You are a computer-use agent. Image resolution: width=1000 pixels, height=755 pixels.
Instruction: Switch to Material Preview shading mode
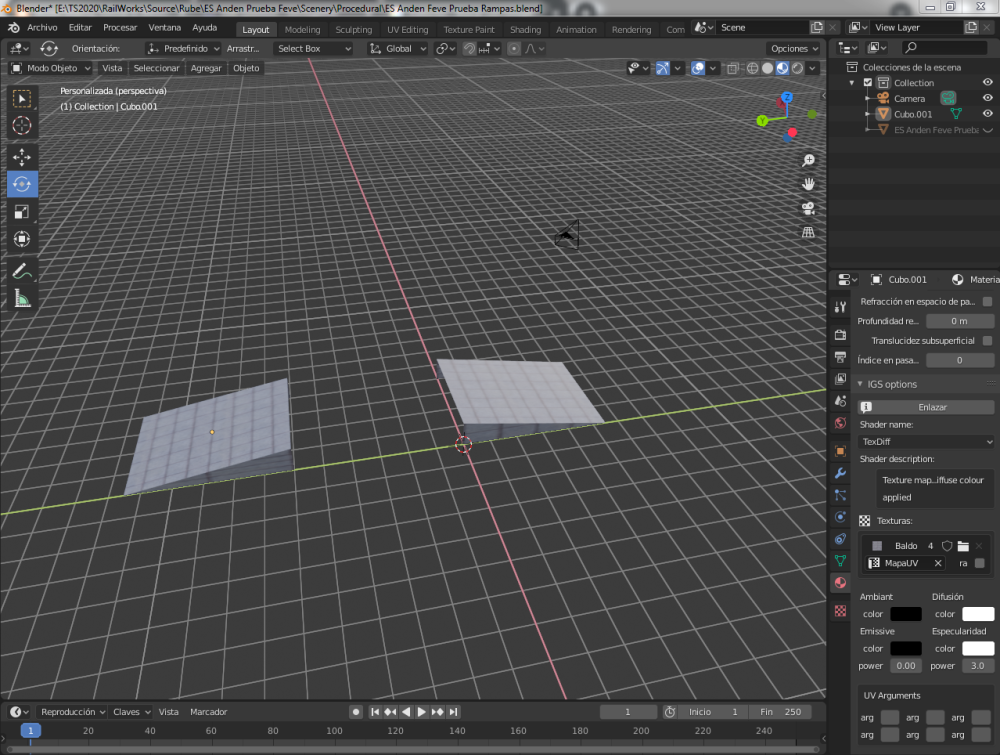[781, 68]
